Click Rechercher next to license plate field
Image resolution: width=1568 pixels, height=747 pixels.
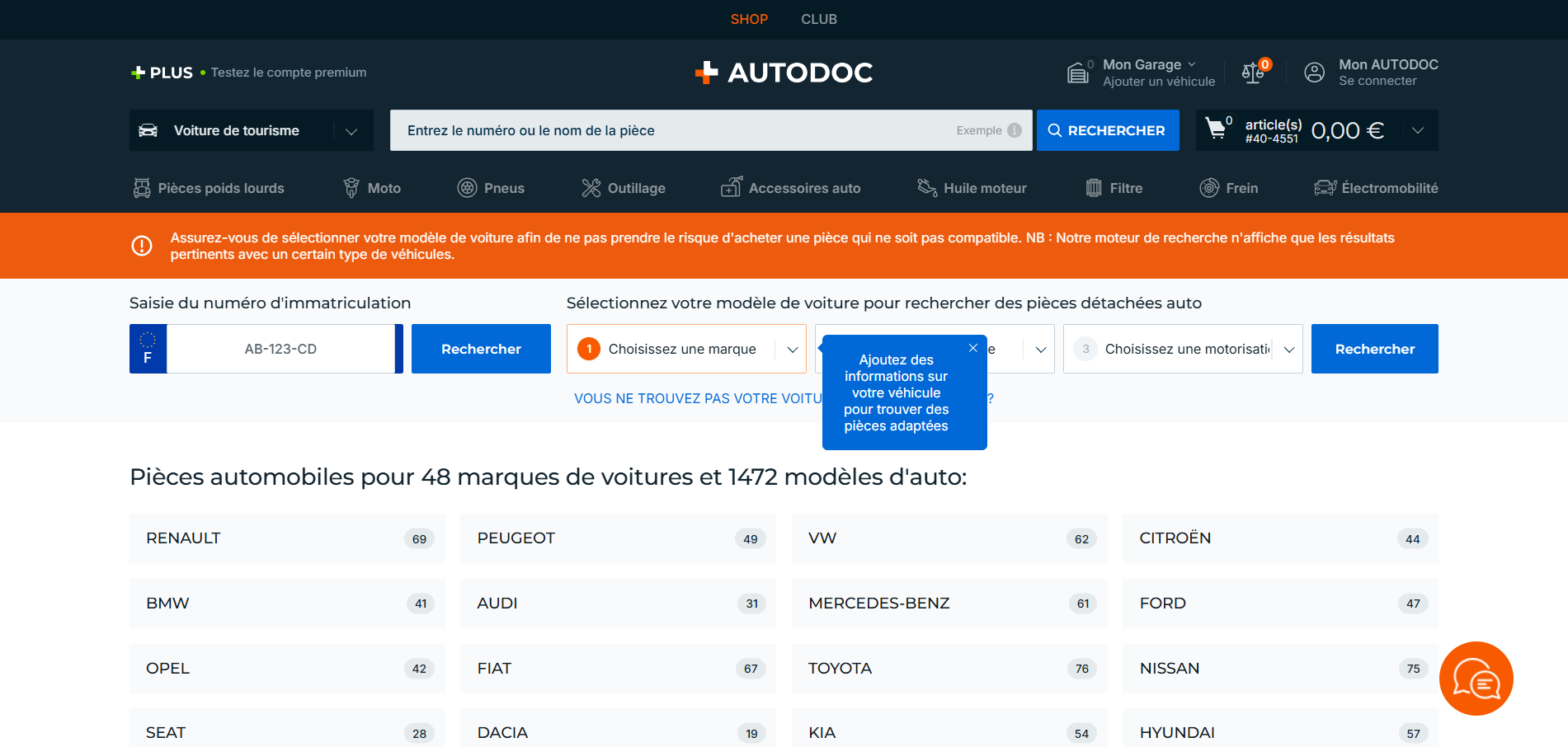pos(481,349)
